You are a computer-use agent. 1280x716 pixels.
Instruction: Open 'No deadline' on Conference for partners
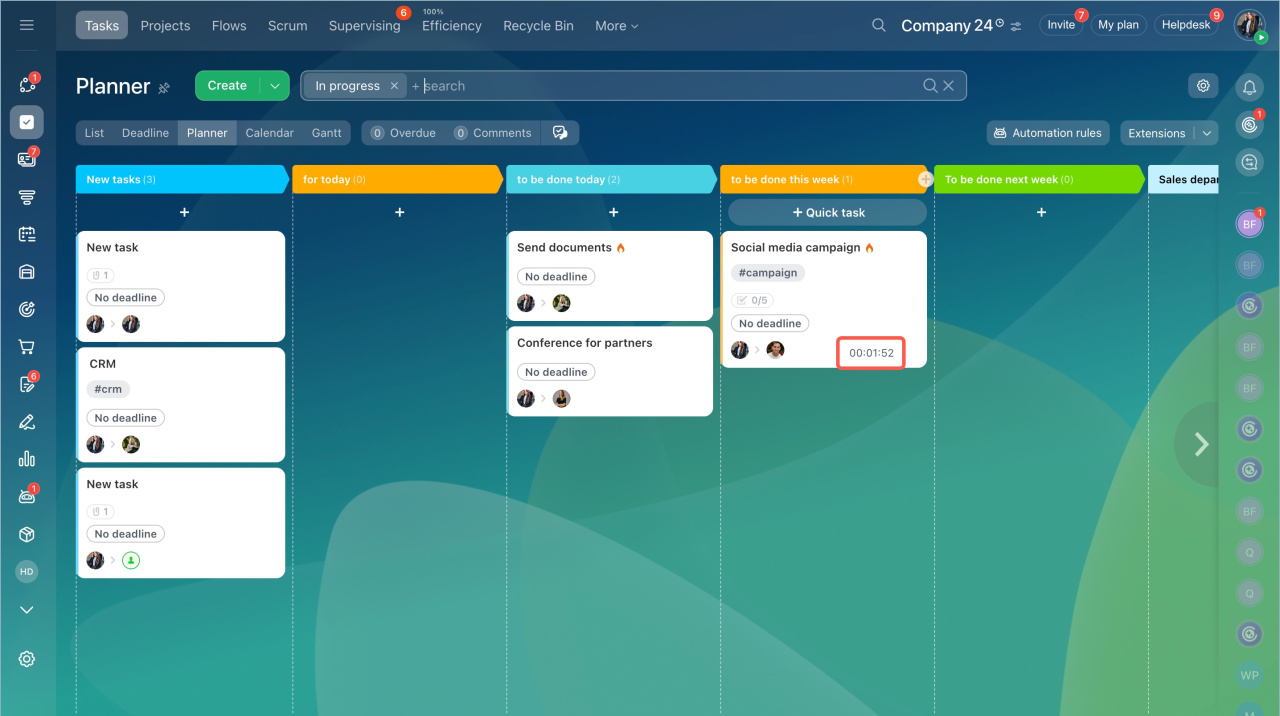click(x=556, y=372)
